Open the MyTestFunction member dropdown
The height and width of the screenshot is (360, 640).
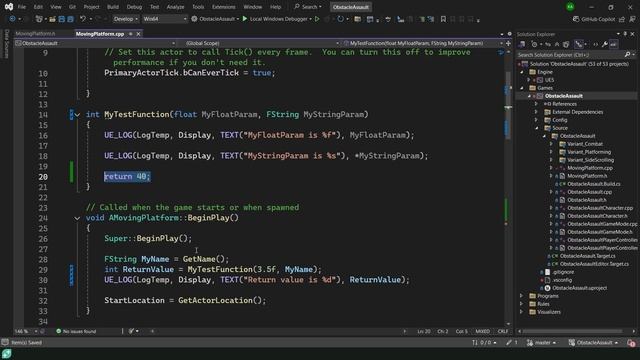click(423, 43)
